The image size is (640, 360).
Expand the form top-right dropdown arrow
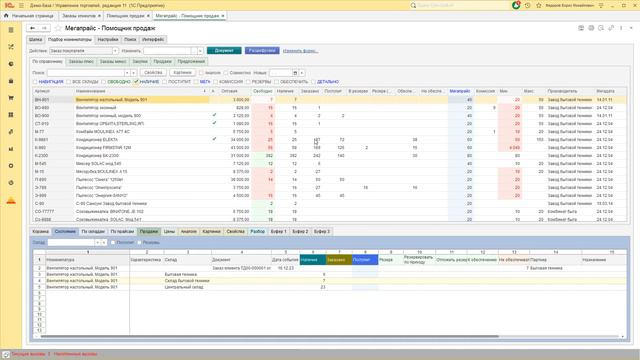(631, 28)
